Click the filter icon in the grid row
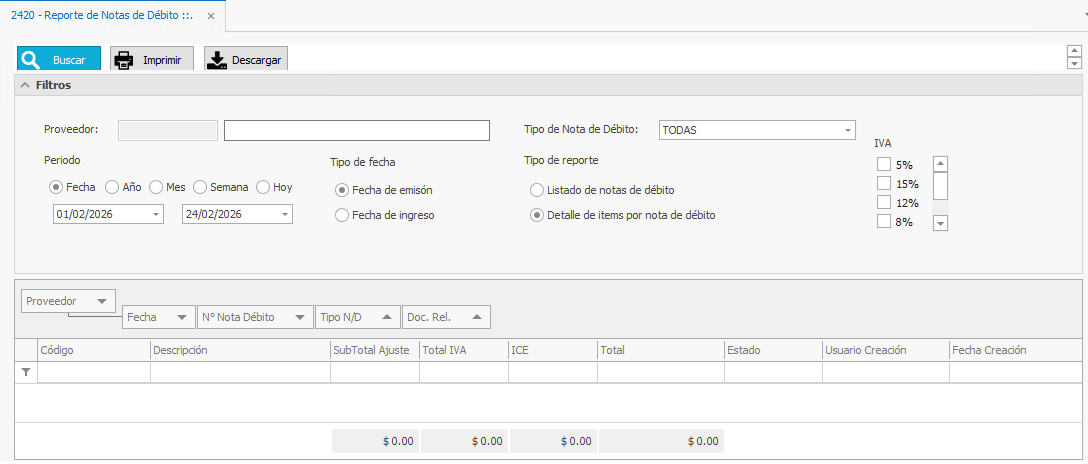The height and width of the screenshot is (464, 1088). 26,372
